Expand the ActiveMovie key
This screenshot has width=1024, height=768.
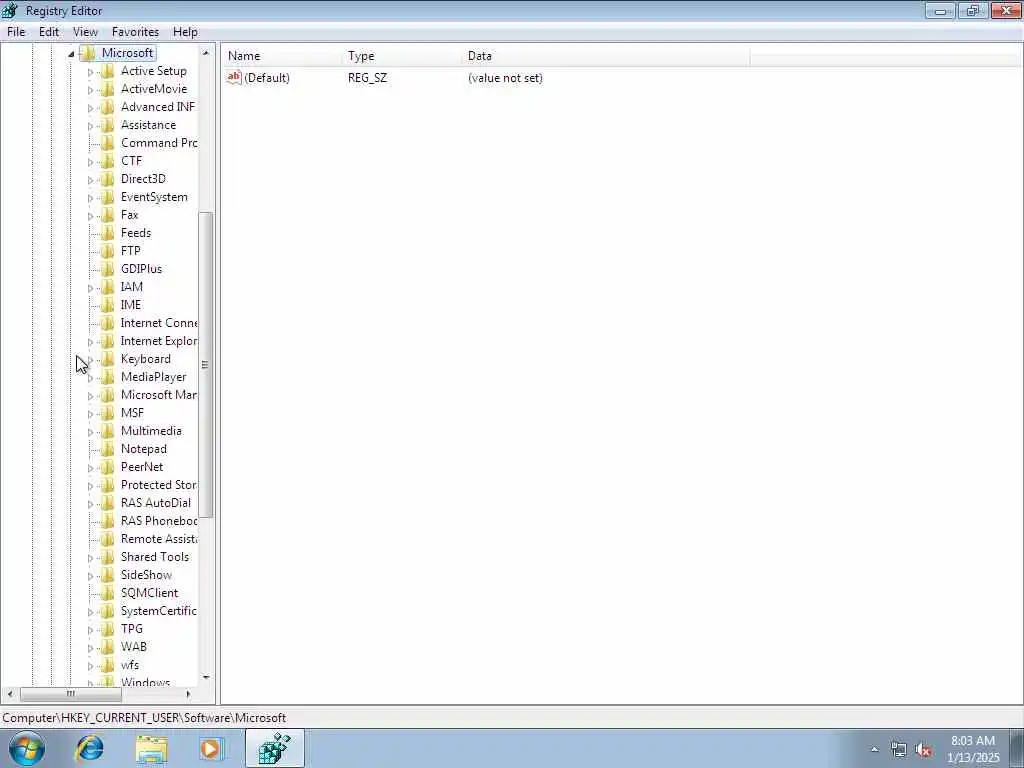(x=90, y=89)
